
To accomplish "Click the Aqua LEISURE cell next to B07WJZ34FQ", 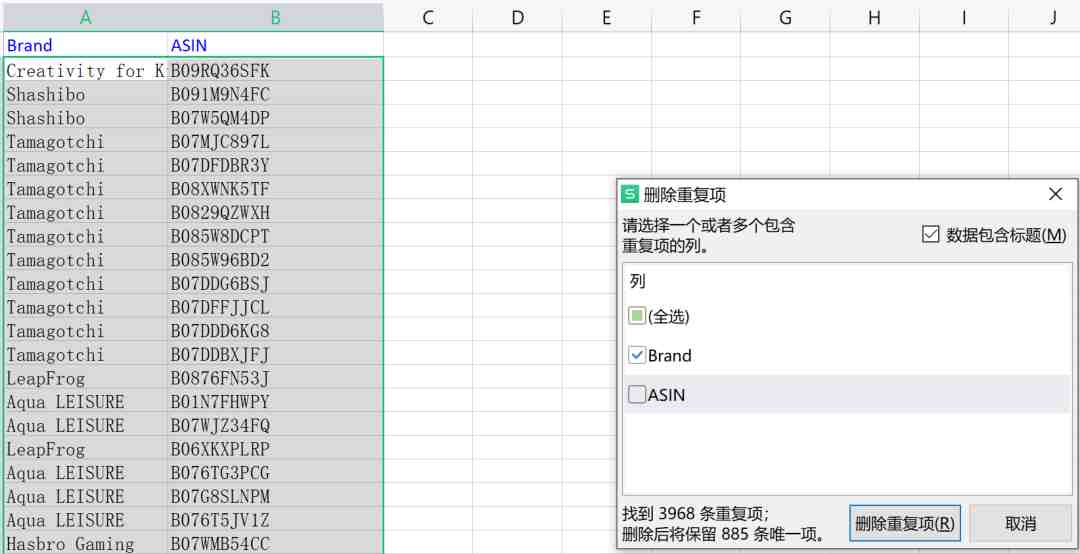I will (x=85, y=425).
